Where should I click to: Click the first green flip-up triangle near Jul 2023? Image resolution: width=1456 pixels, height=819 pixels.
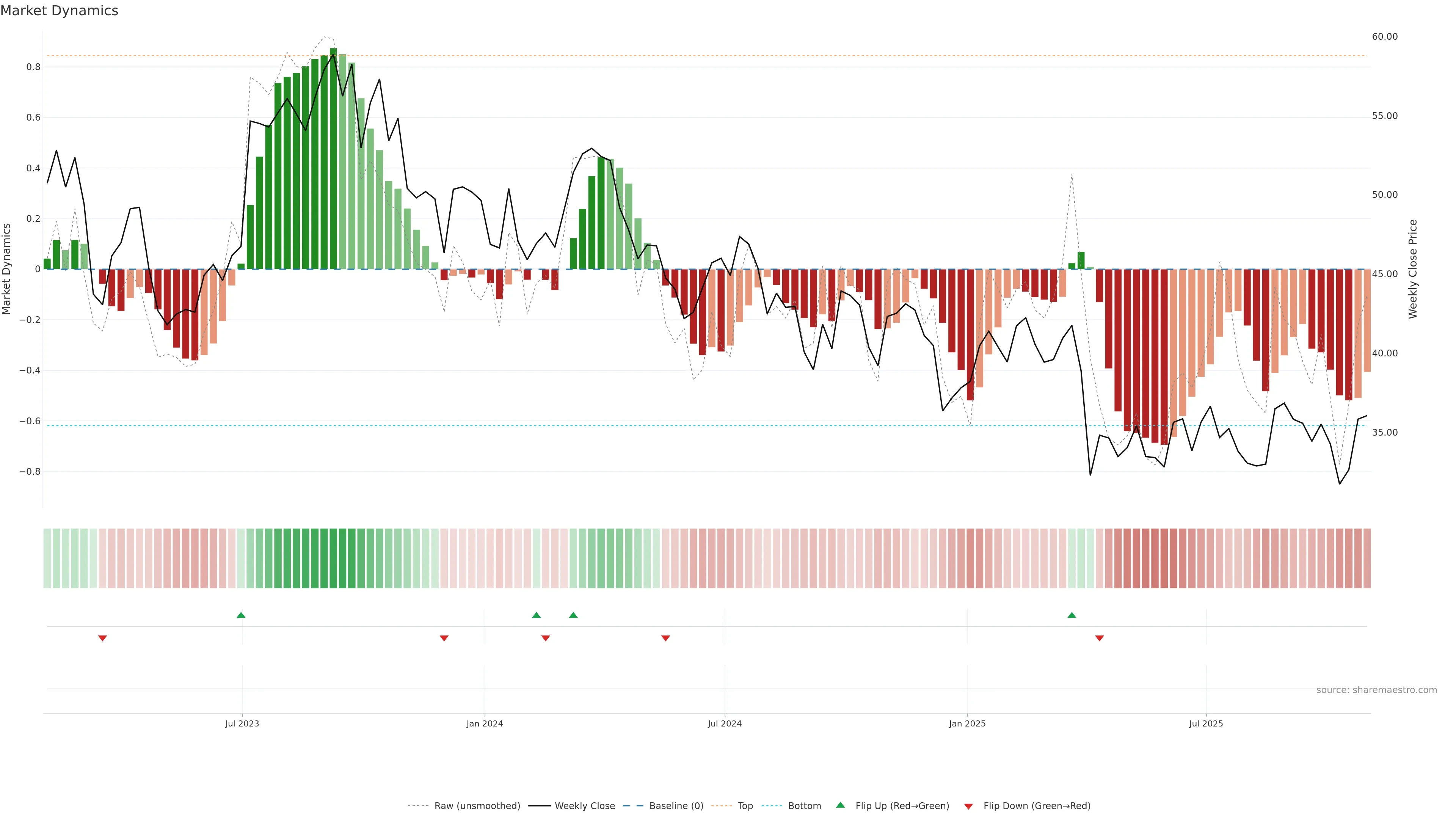(x=241, y=615)
